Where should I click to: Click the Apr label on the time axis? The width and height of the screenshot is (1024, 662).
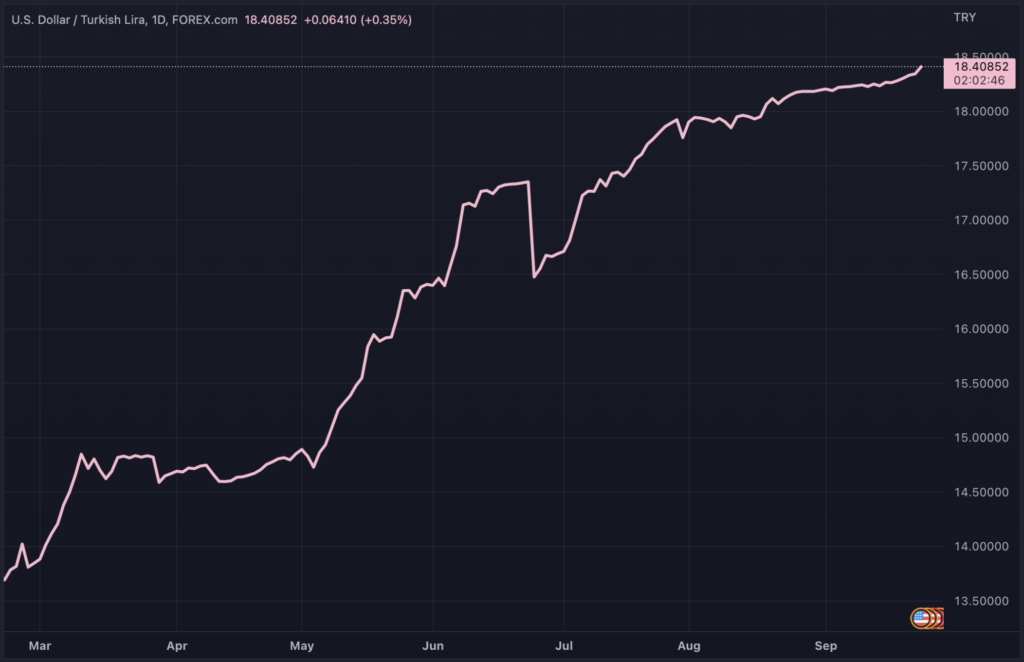coord(177,646)
